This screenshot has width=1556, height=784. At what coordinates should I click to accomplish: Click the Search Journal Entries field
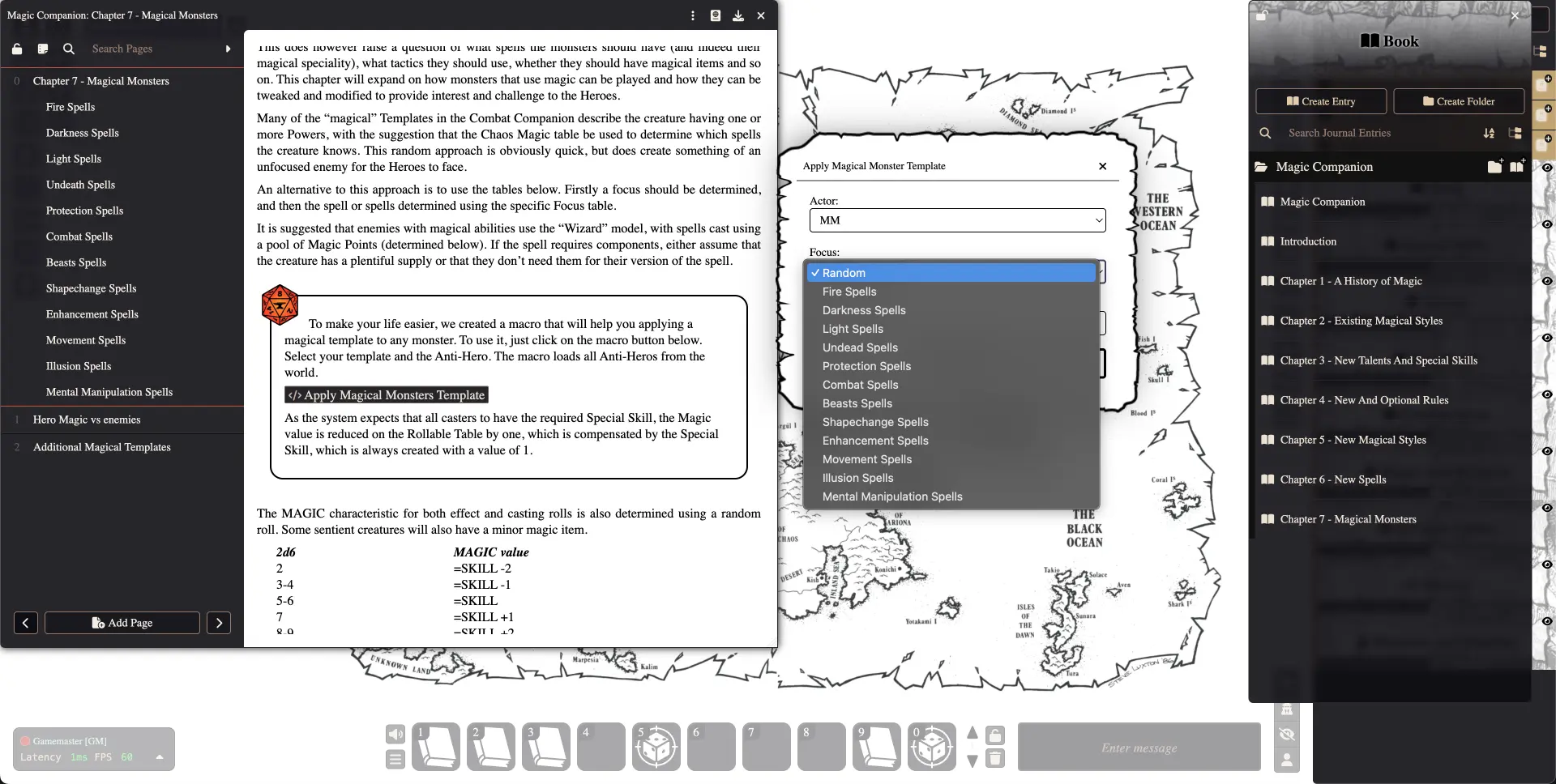1378,133
